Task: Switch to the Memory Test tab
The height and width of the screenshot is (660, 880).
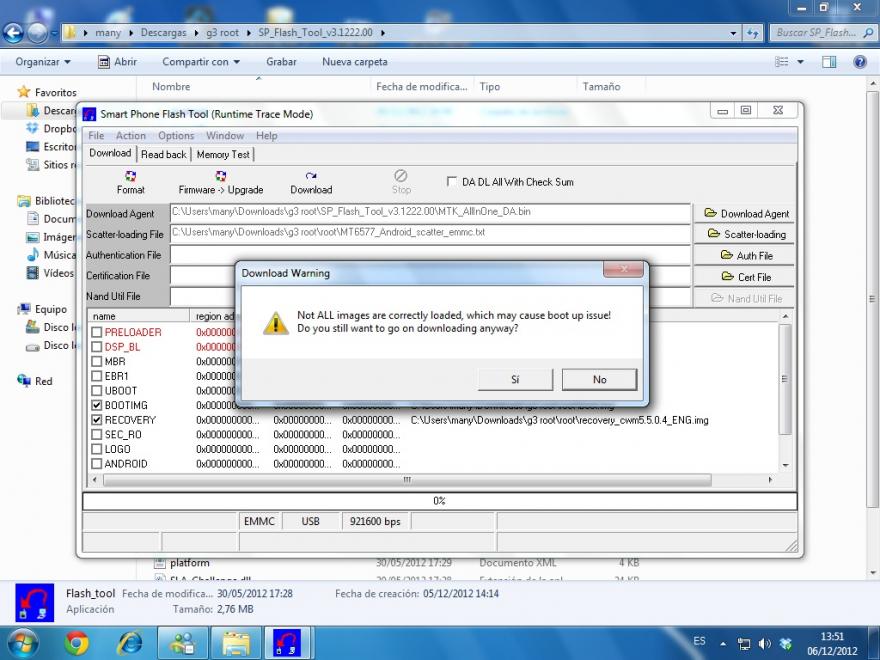Action: (223, 154)
